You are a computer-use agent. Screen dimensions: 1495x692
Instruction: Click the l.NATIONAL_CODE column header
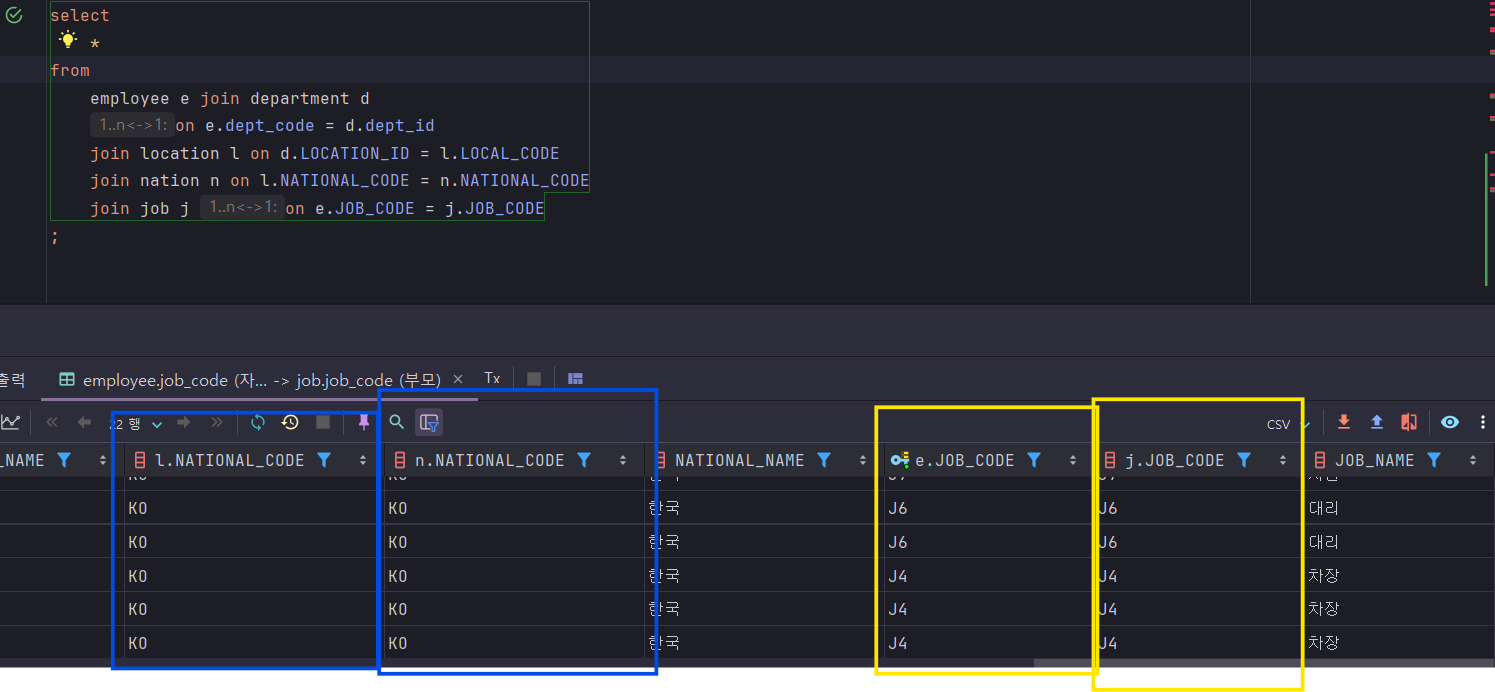(254, 460)
